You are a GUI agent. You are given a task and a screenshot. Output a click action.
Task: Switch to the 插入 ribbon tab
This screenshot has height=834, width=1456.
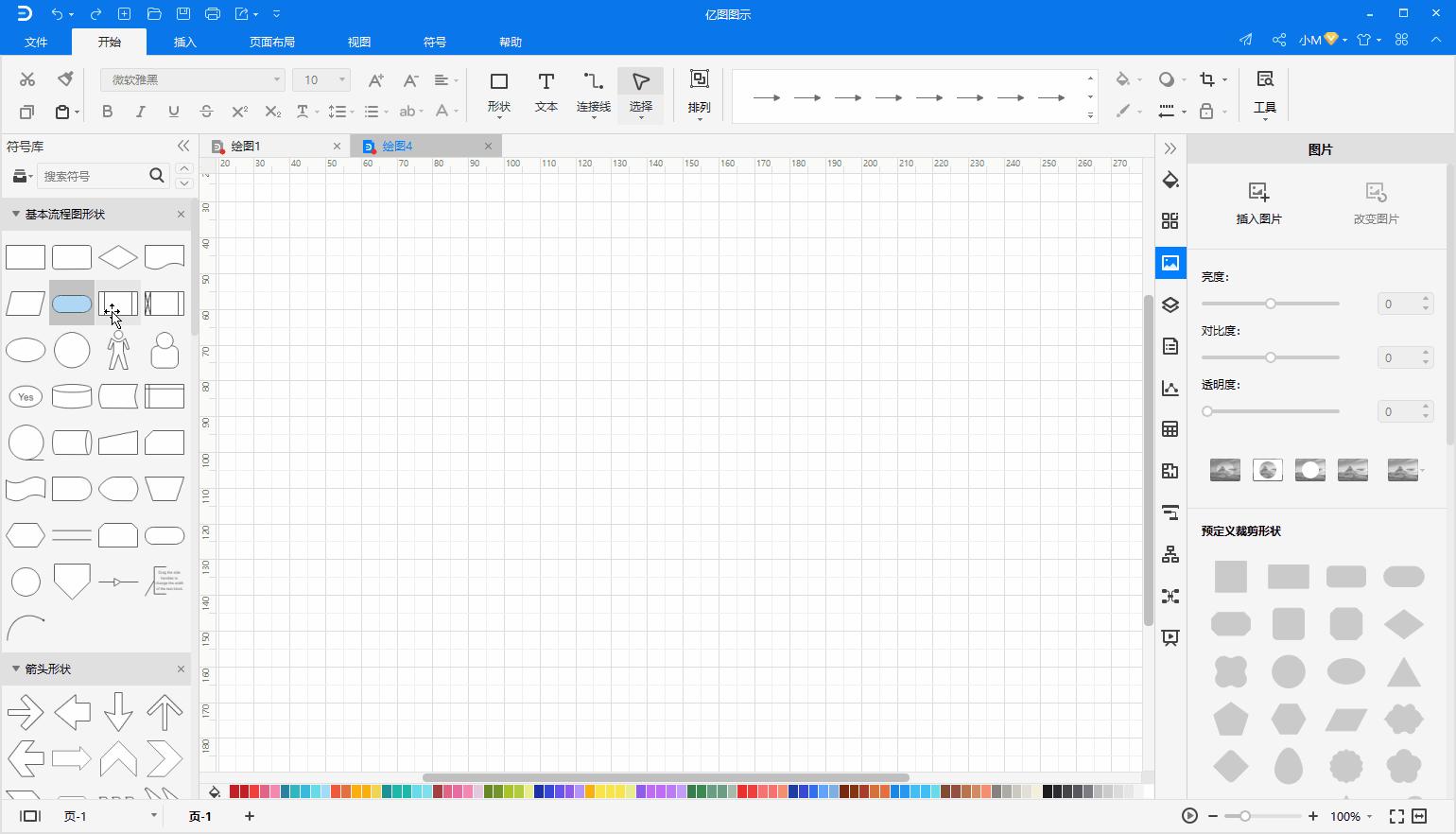coord(184,42)
